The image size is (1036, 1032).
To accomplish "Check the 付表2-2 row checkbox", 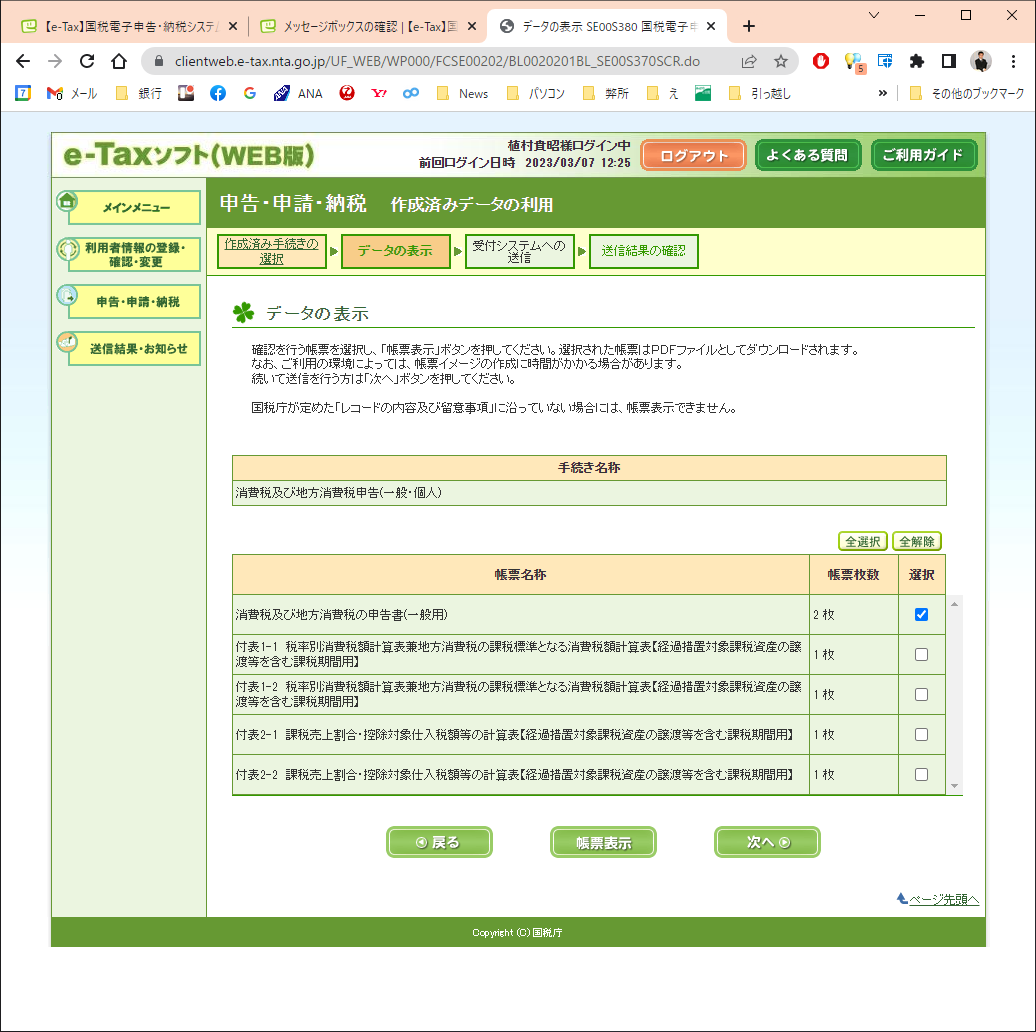I will coord(921,774).
